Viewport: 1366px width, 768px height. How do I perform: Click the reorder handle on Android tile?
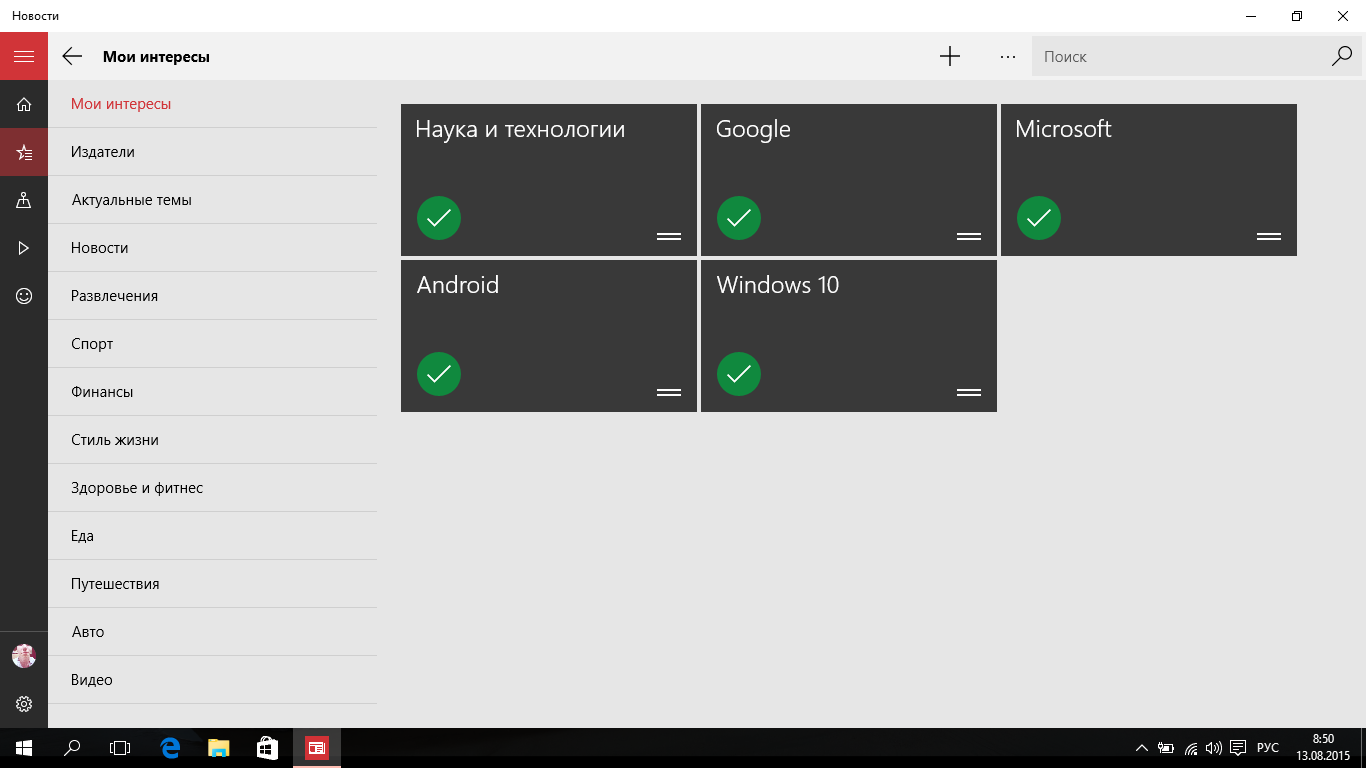[669, 392]
